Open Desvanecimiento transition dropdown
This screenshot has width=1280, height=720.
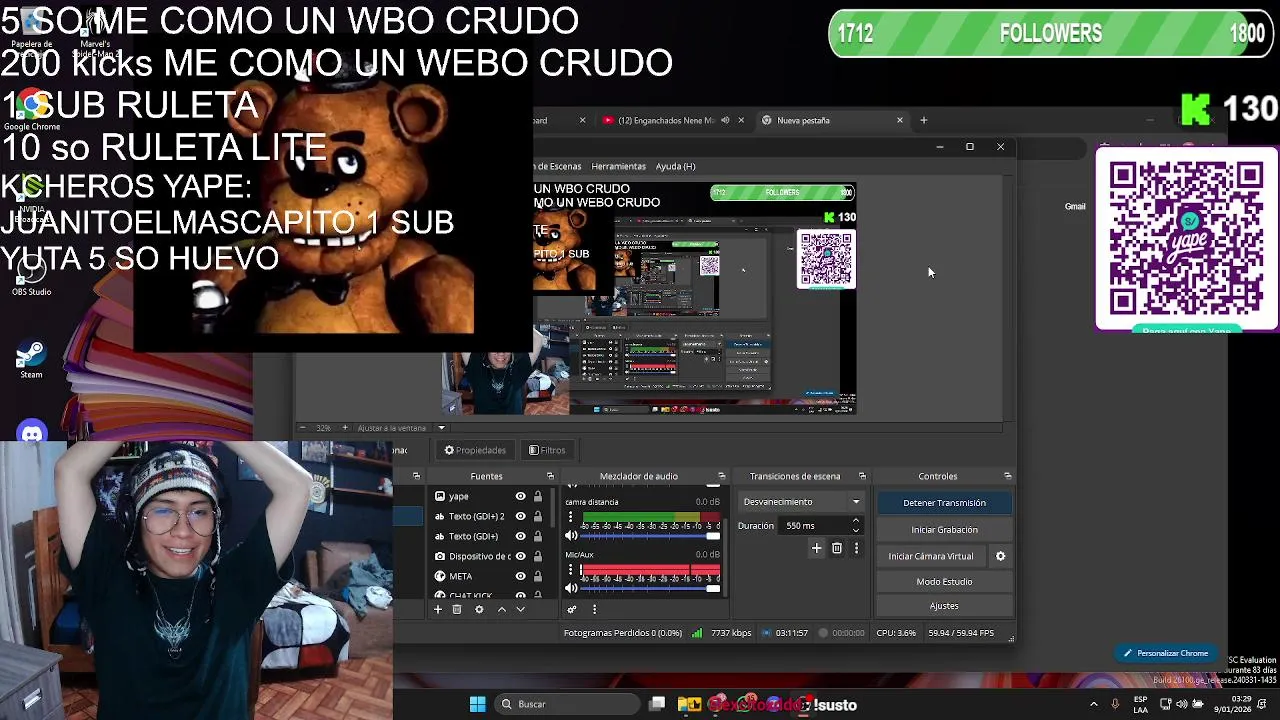(x=801, y=502)
